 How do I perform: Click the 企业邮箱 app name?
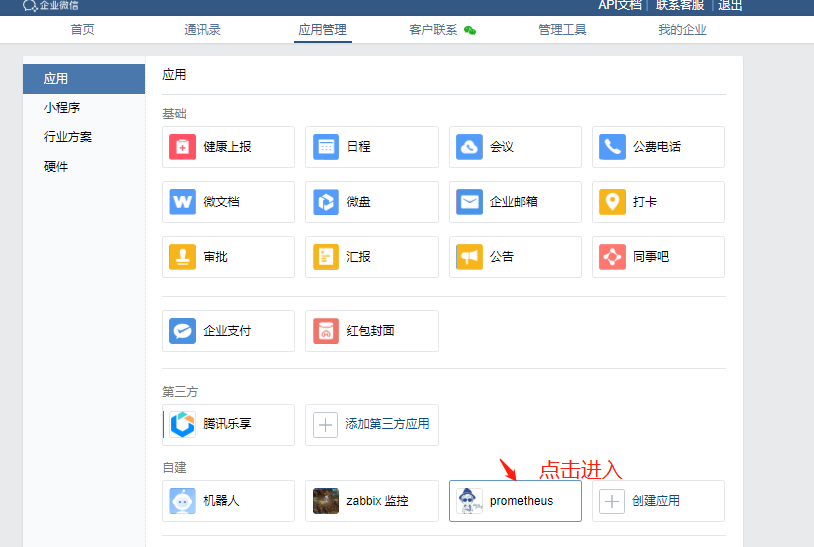pos(513,202)
